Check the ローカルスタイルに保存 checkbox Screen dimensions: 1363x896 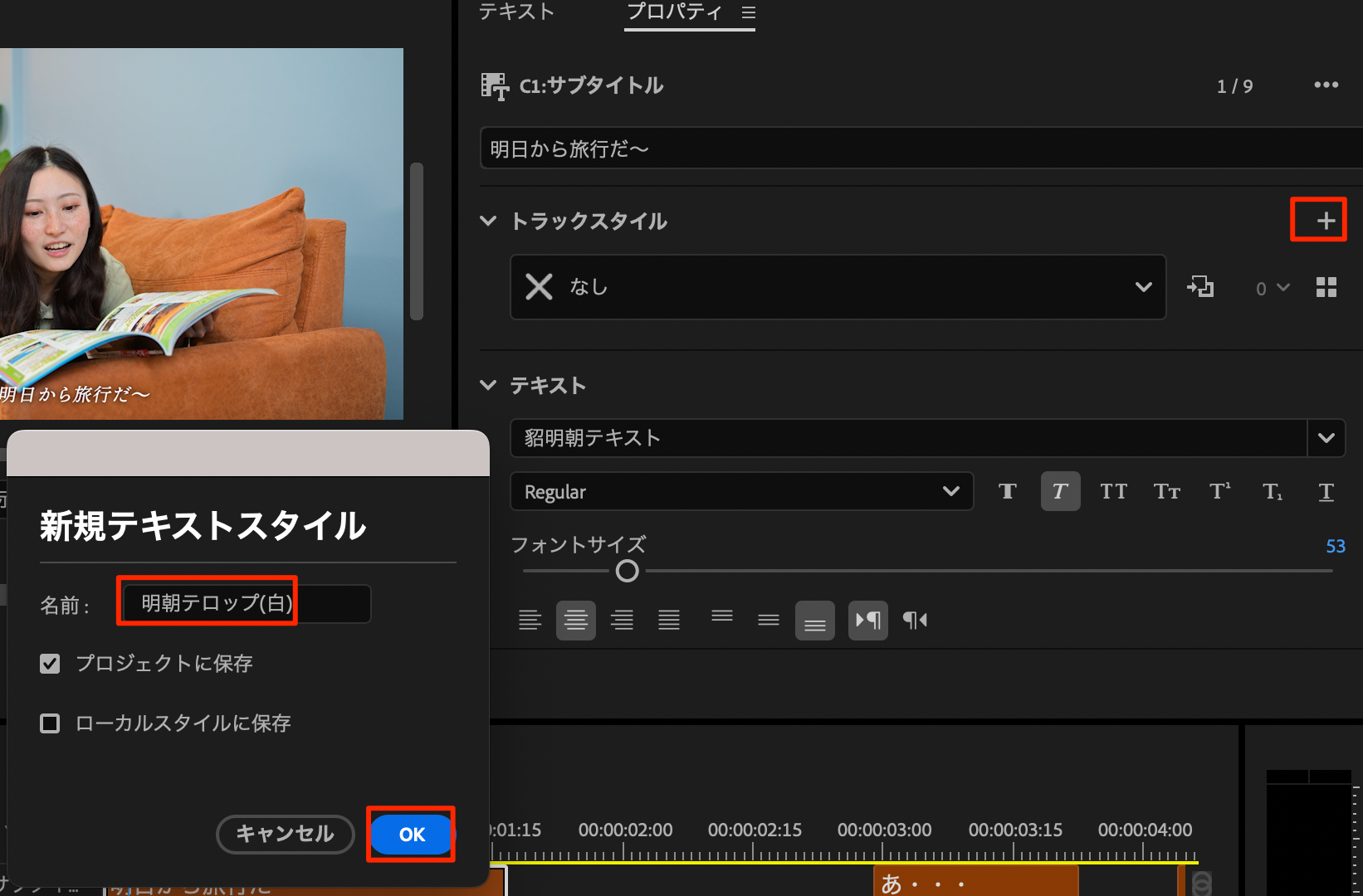click(50, 723)
